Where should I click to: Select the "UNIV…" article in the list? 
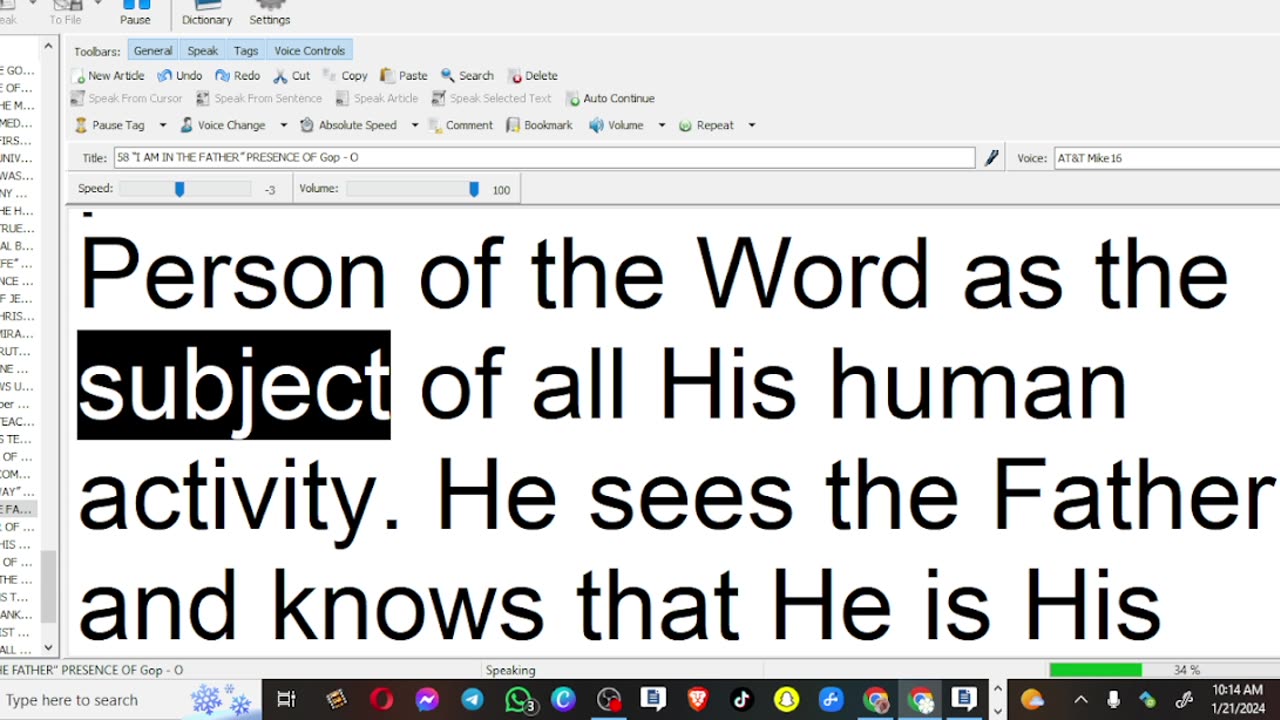click(17, 158)
